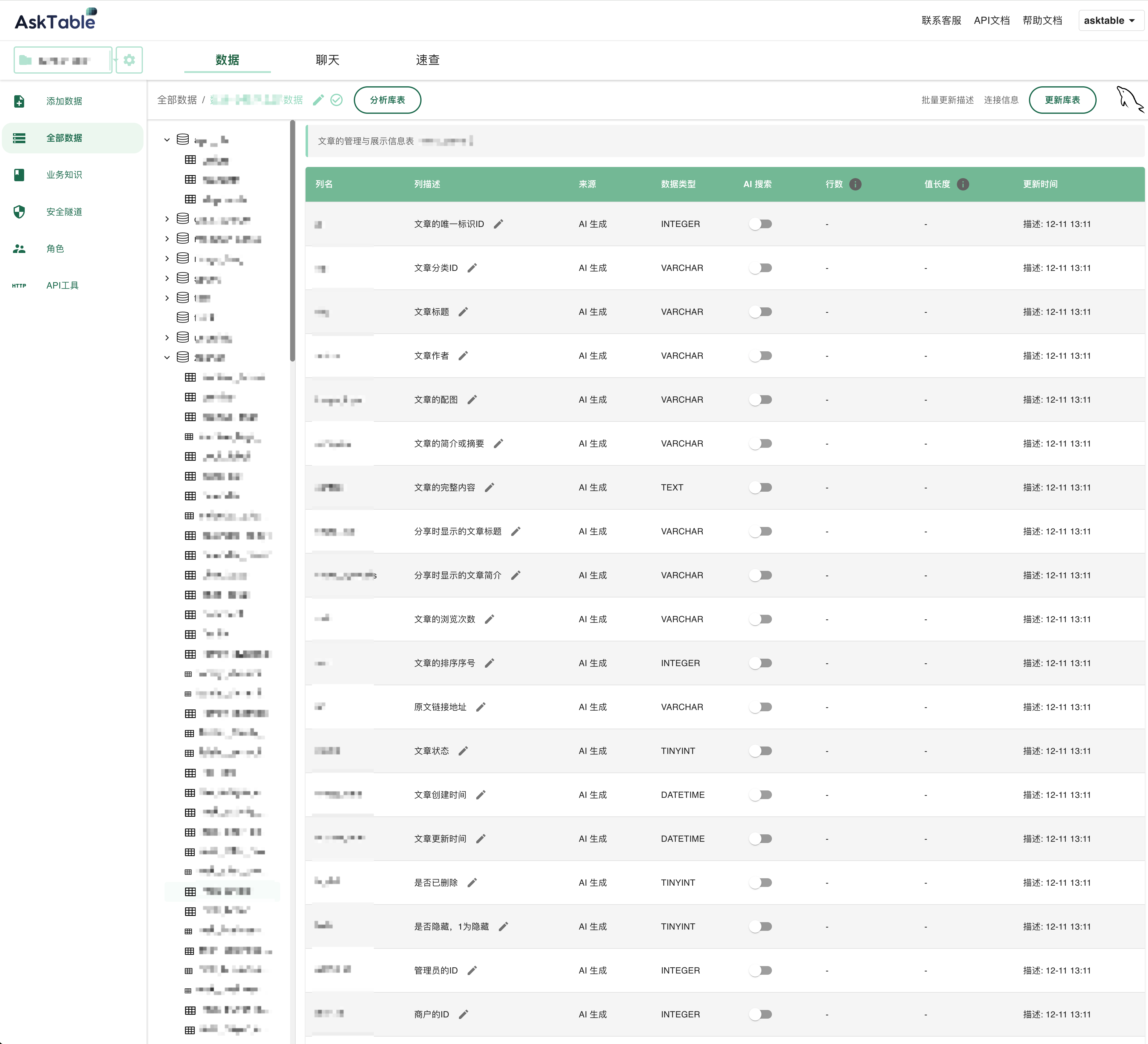Click the All Data (全部数据) list icon
The width and height of the screenshot is (1148, 1044).
coord(19,138)
